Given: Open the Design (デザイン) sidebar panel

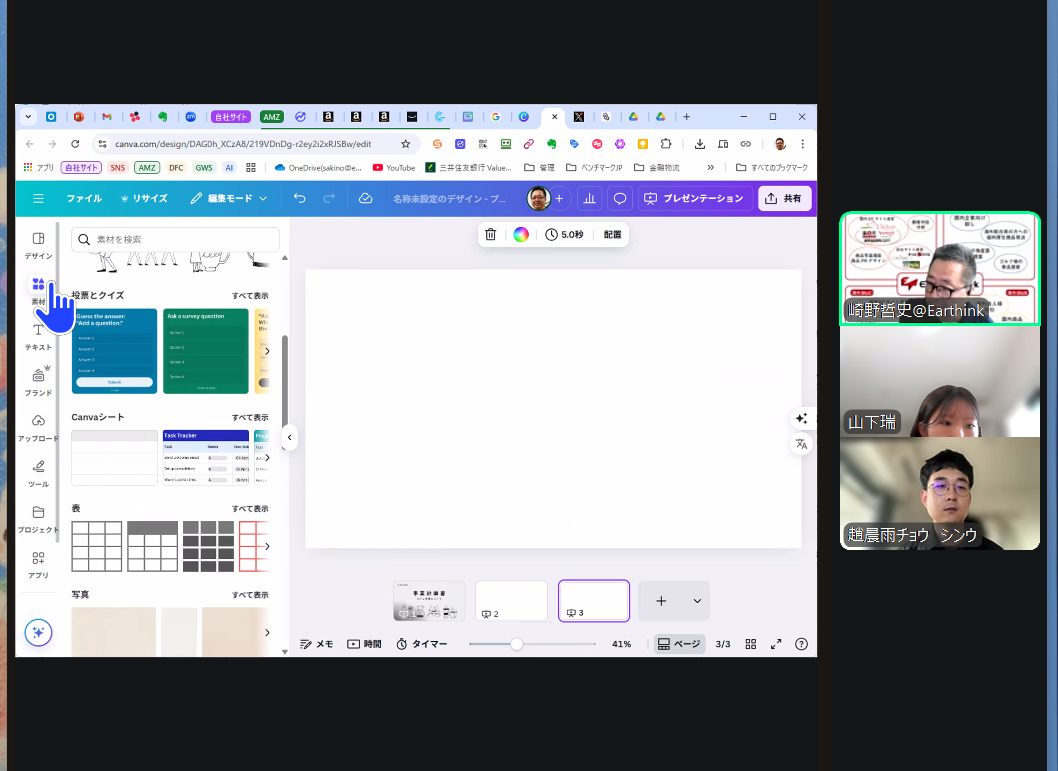Looking at the screenshot, I should [x=38, y=245].
